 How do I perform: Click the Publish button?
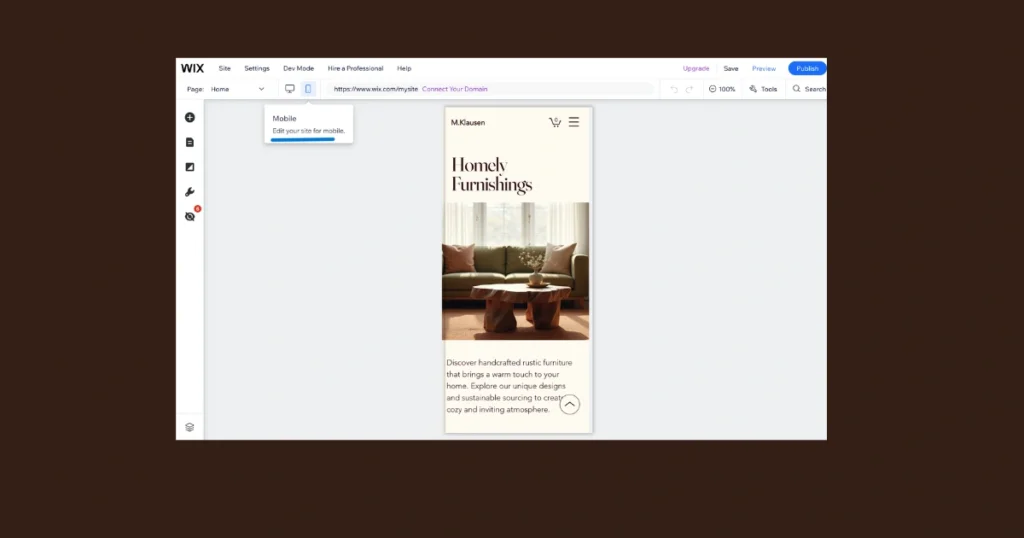point(807,68)
